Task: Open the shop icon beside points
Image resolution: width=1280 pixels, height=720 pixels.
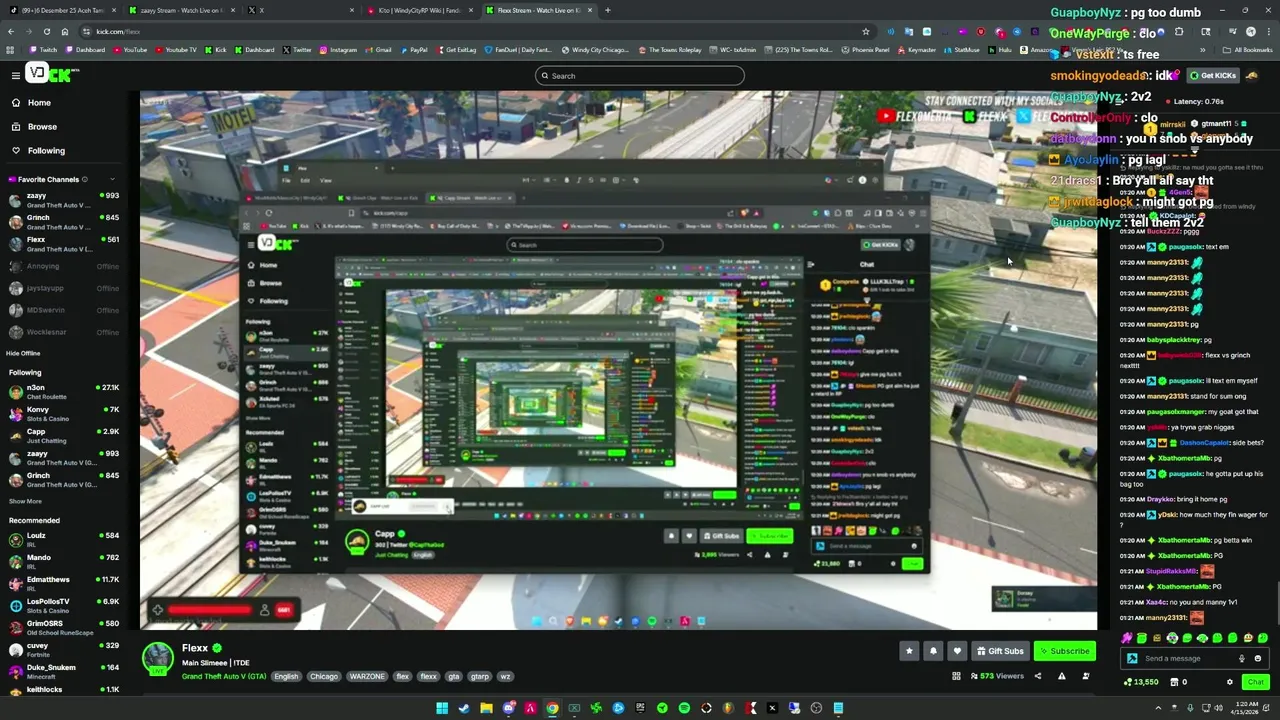Action: pos(1172,682)
